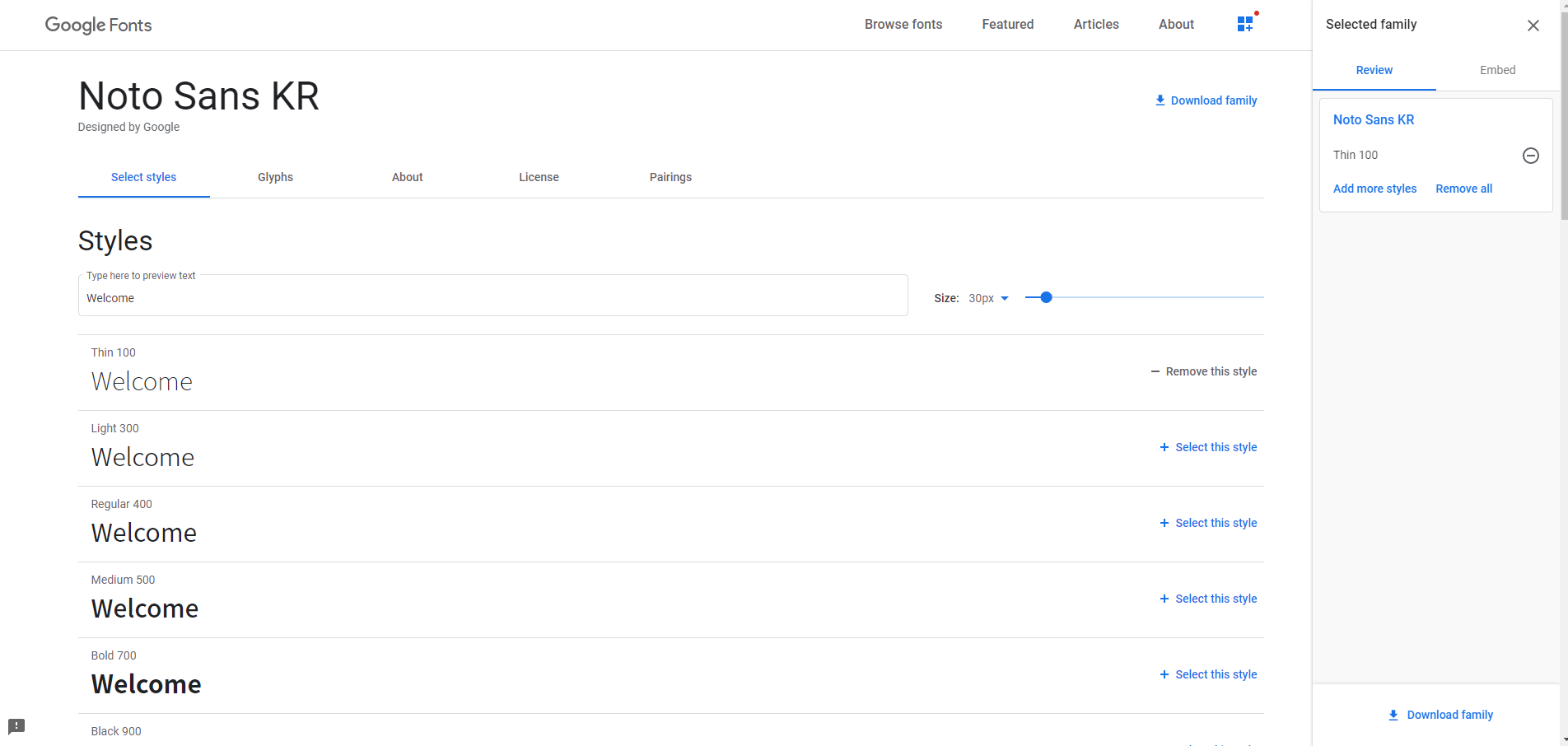Viewport: 1568px width, 746px height.
Task: Open About in header navigation
Action: (x=1176, y=24)
